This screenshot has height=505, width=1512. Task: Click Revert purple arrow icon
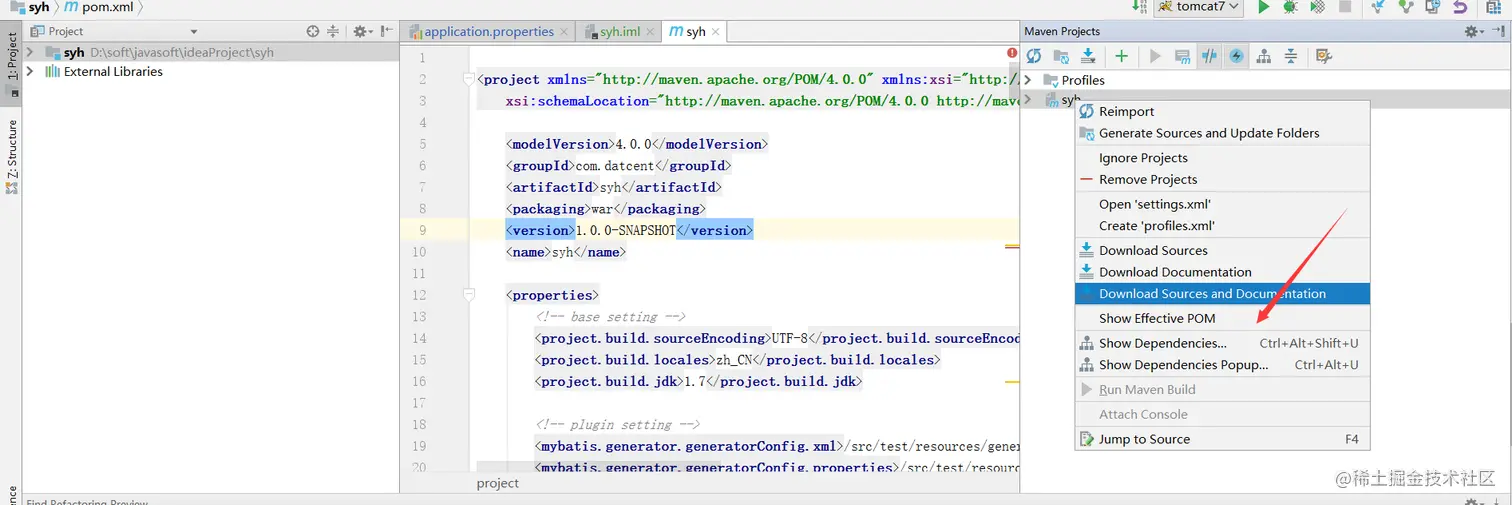pos(1460,7)
